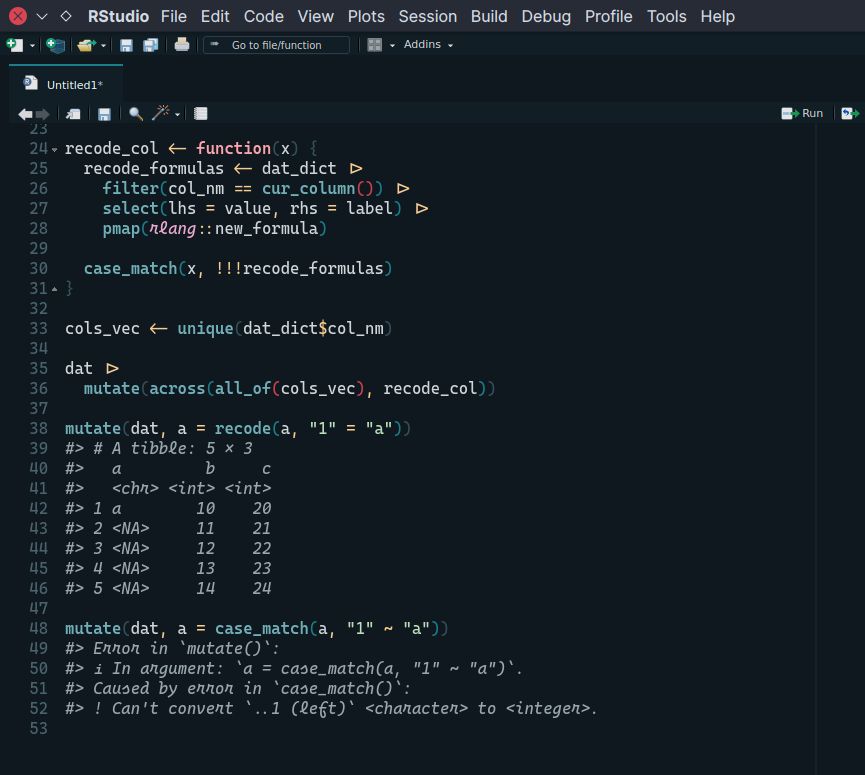Open Find/Replace with the magnifier icon
The width and height of the screenshot is (865, 775).
(136, 114)
